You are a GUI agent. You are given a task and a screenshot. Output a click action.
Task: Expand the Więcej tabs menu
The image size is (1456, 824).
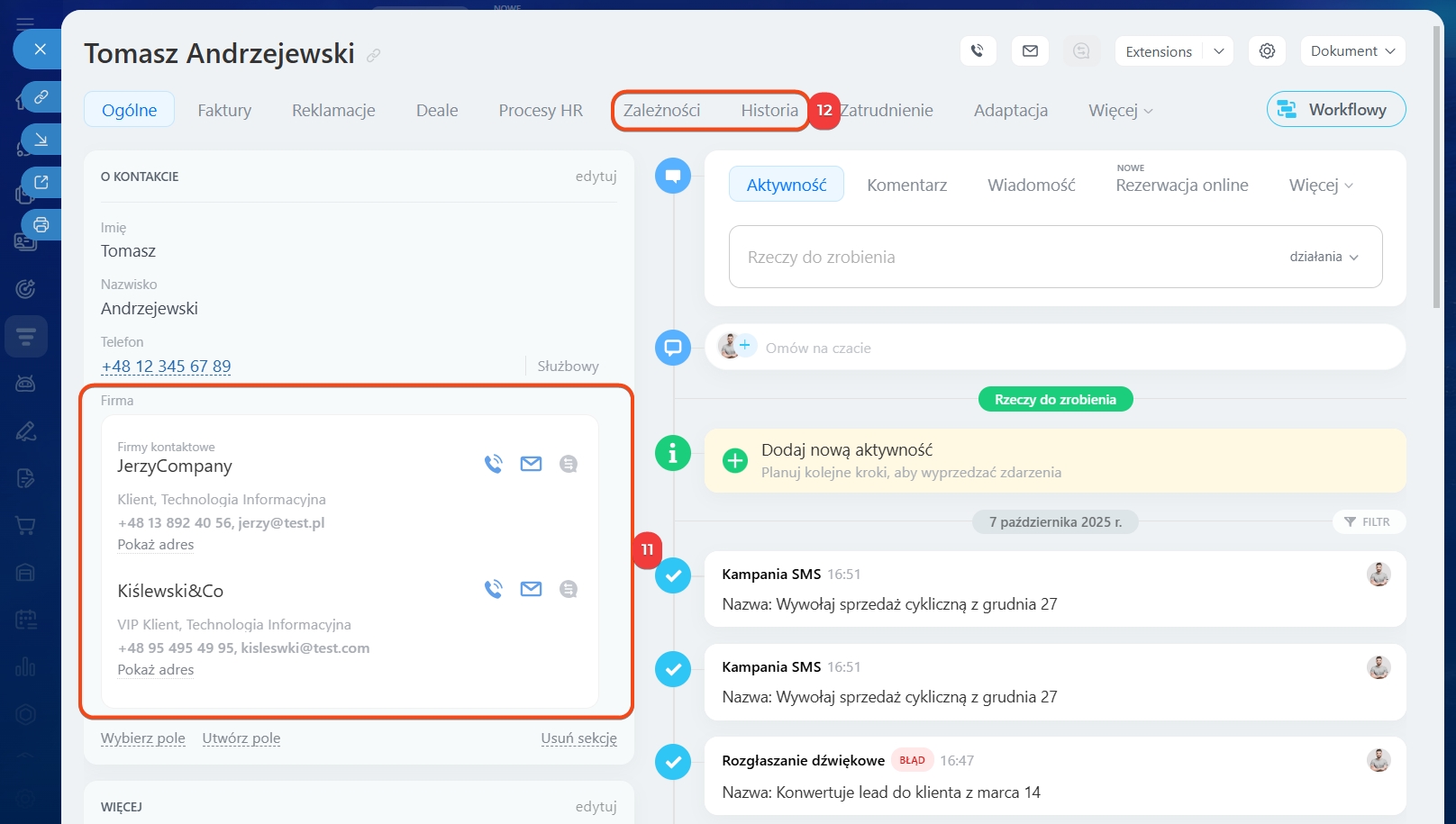1120,111
